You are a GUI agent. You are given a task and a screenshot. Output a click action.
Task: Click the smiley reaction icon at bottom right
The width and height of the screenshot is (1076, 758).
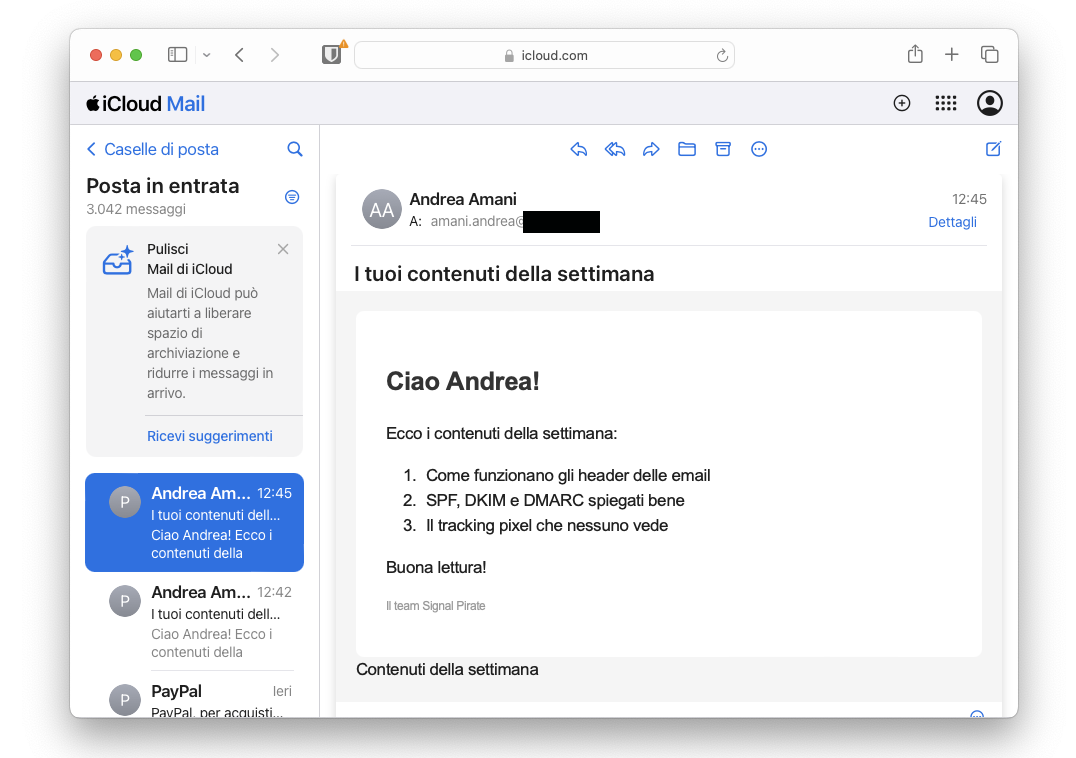point(977,717)
